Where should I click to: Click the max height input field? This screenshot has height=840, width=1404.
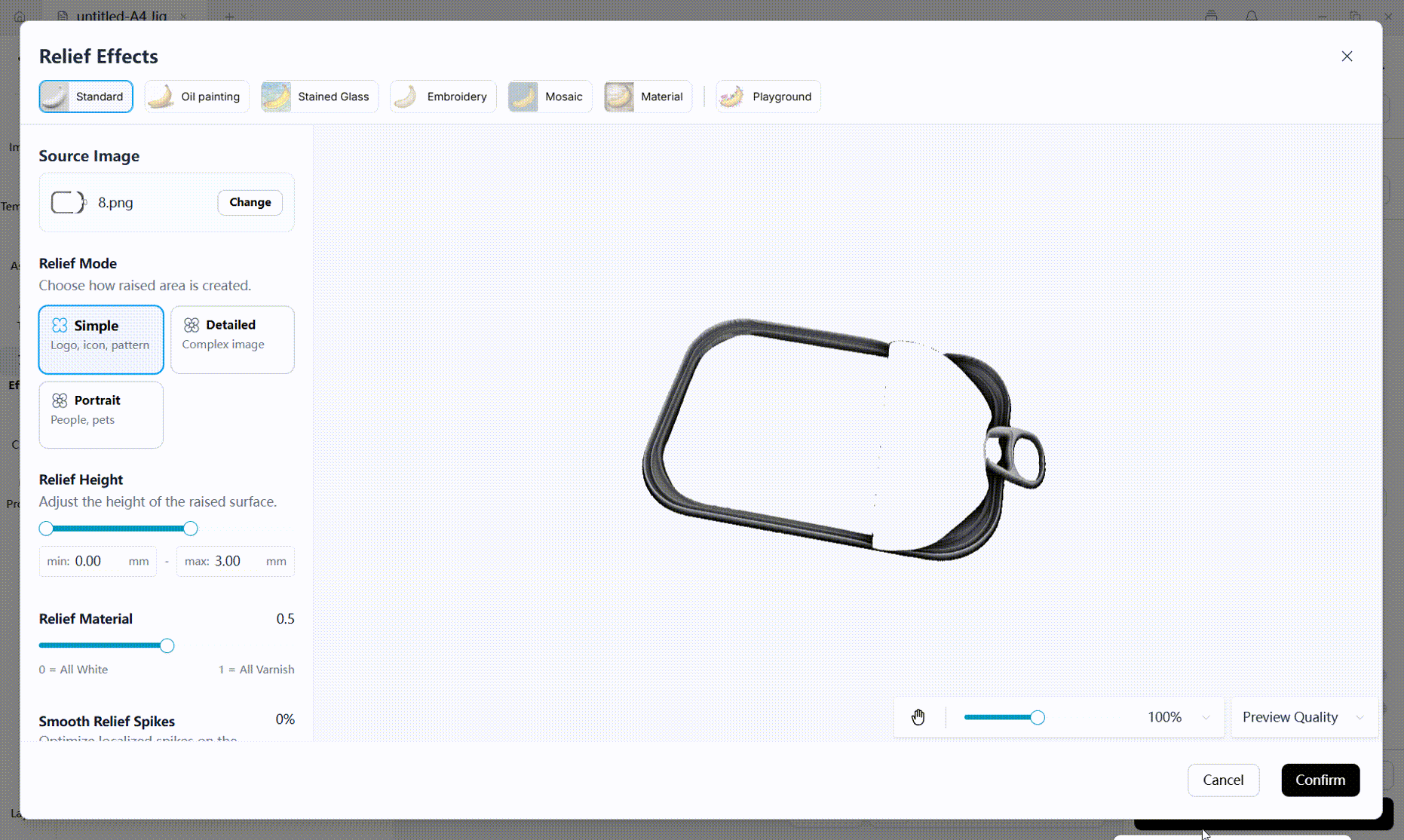[235, 561]
